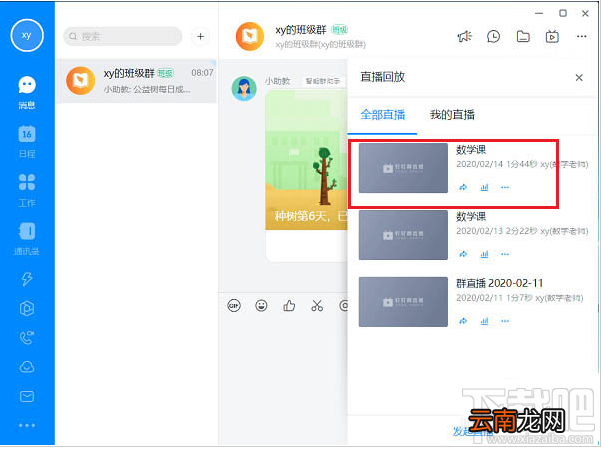View statistics for 2020/02/13 数学课 replay
Screen dimensions: 602x449
(484, 254)
